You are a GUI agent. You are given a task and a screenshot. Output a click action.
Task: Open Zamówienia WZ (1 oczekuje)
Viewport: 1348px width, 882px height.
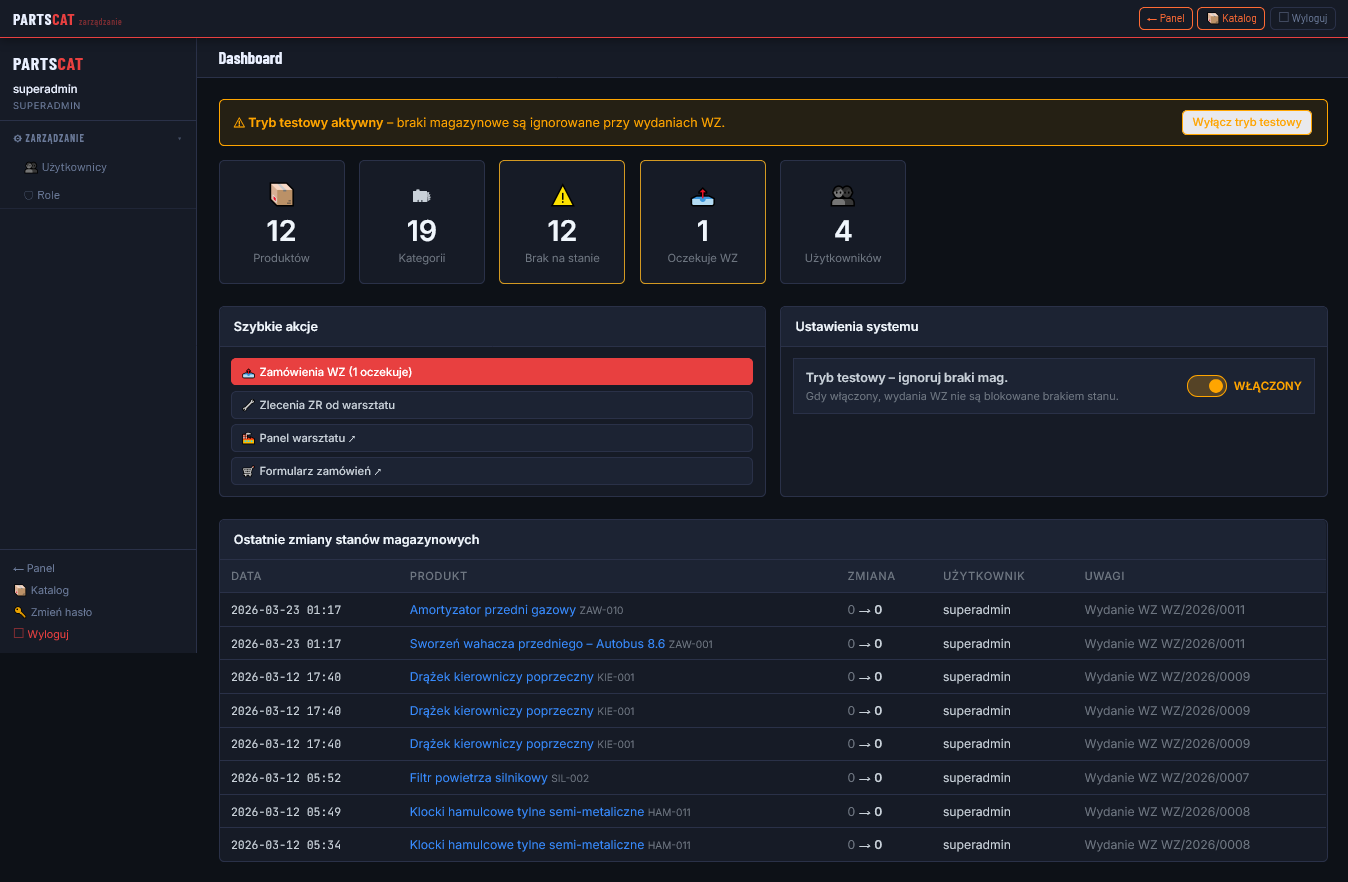point(491,372)
